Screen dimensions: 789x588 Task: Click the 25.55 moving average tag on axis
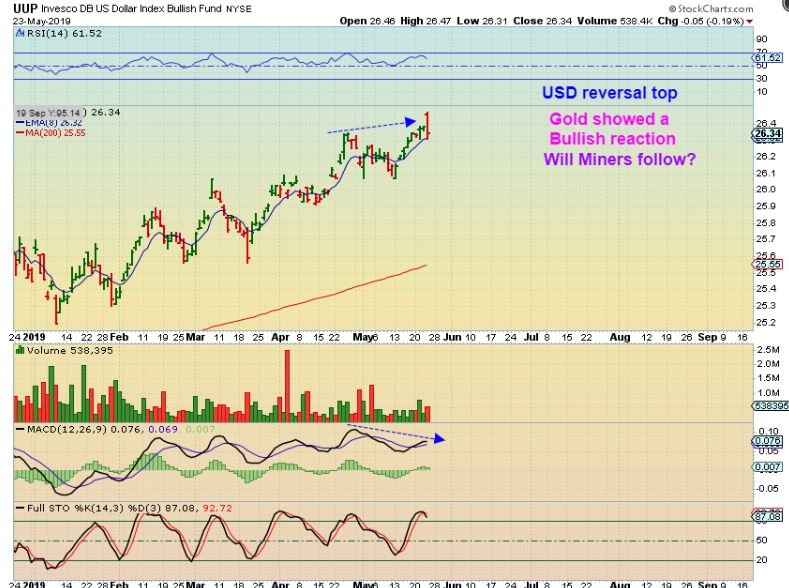click(x=768, y=264)
